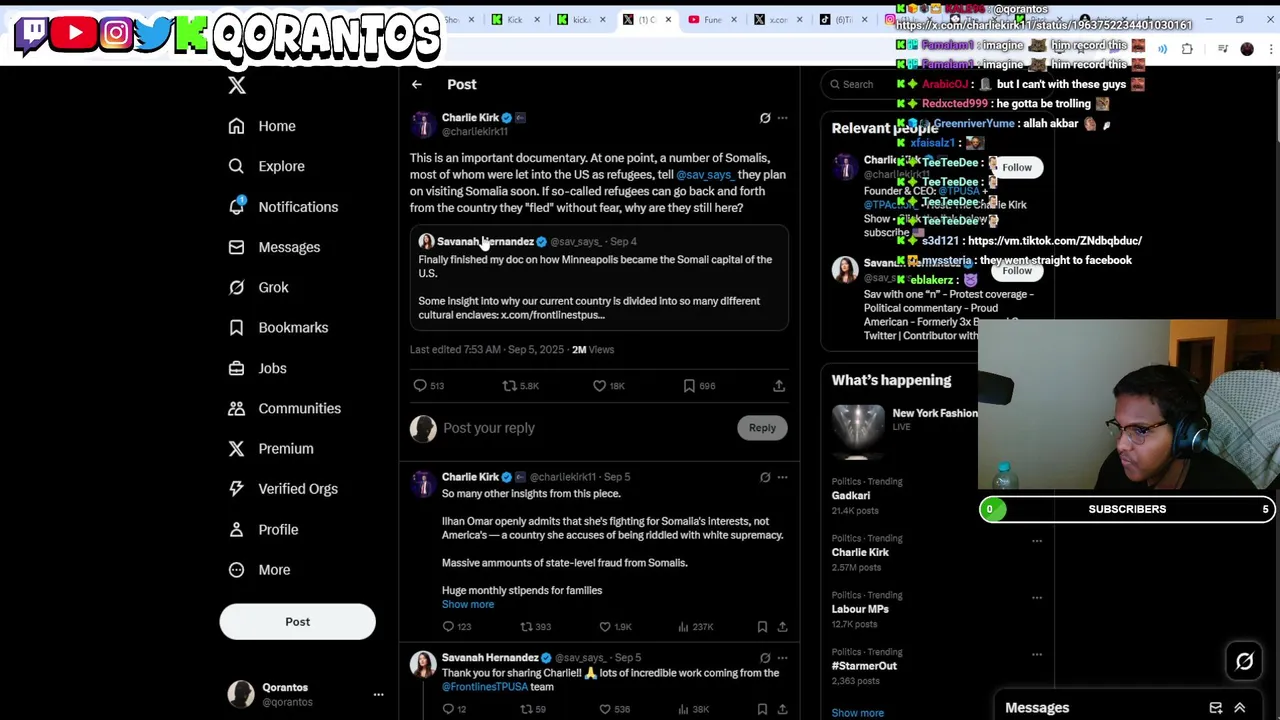The height and width of the screenshot is (720, 1280).
Task: Open the New York Fashion live thumbnail
Action: [858, 431]
